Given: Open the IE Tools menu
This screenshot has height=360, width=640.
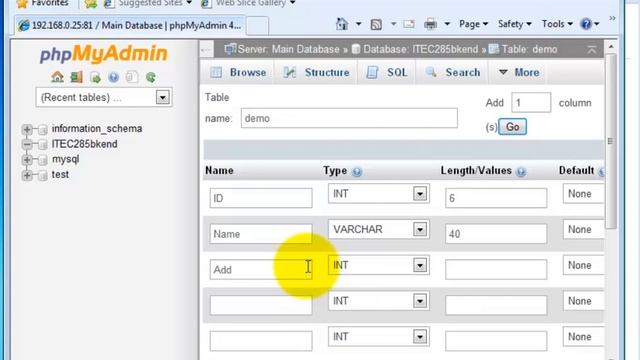Looking at the screenshot, I should tap(557, 24).
